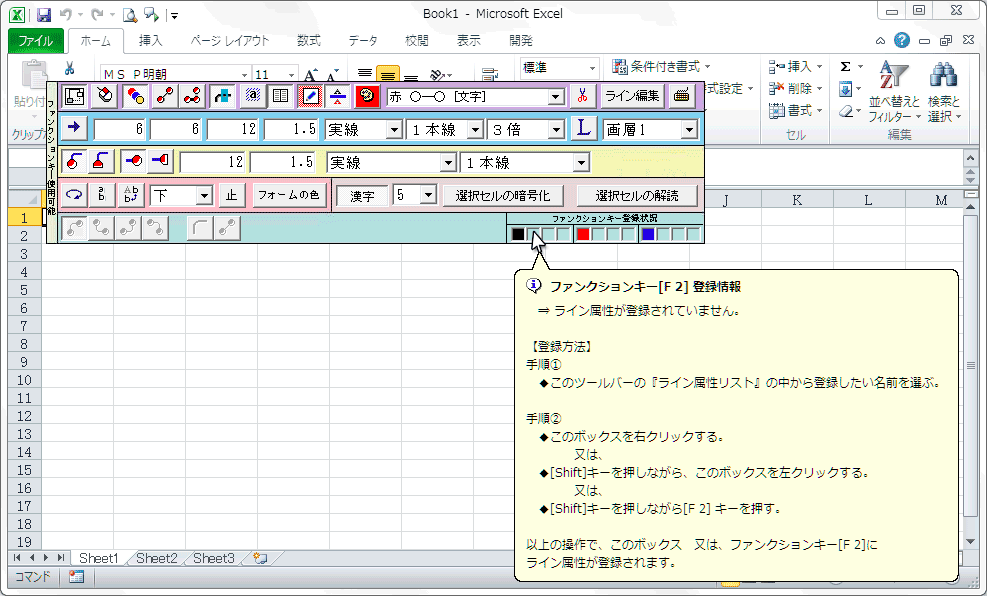
Task: Open the '1 本線' dropdown on the blue row
Action: 476,130
